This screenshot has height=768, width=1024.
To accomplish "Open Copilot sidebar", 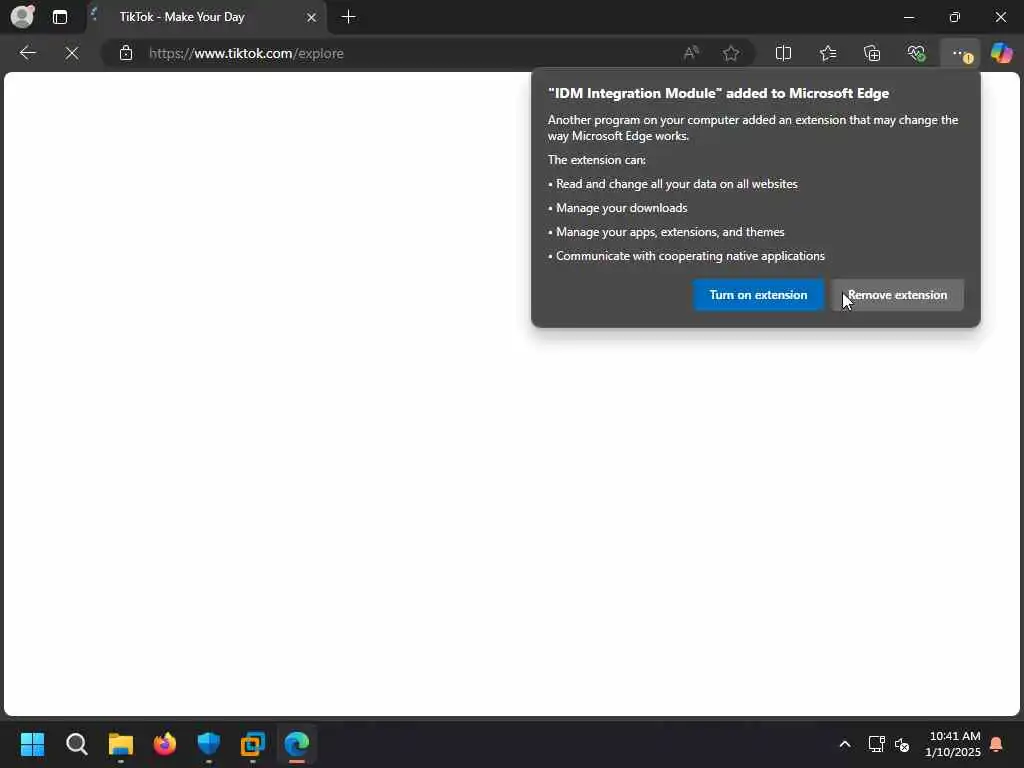I will pos(1001,53).
